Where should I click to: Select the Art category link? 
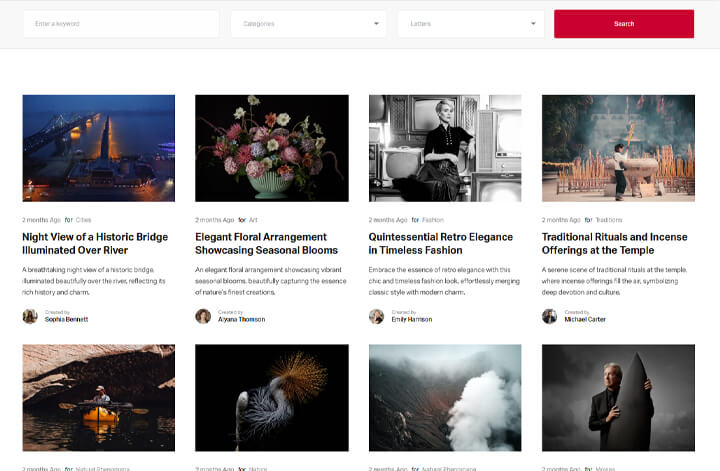[253, 220]
